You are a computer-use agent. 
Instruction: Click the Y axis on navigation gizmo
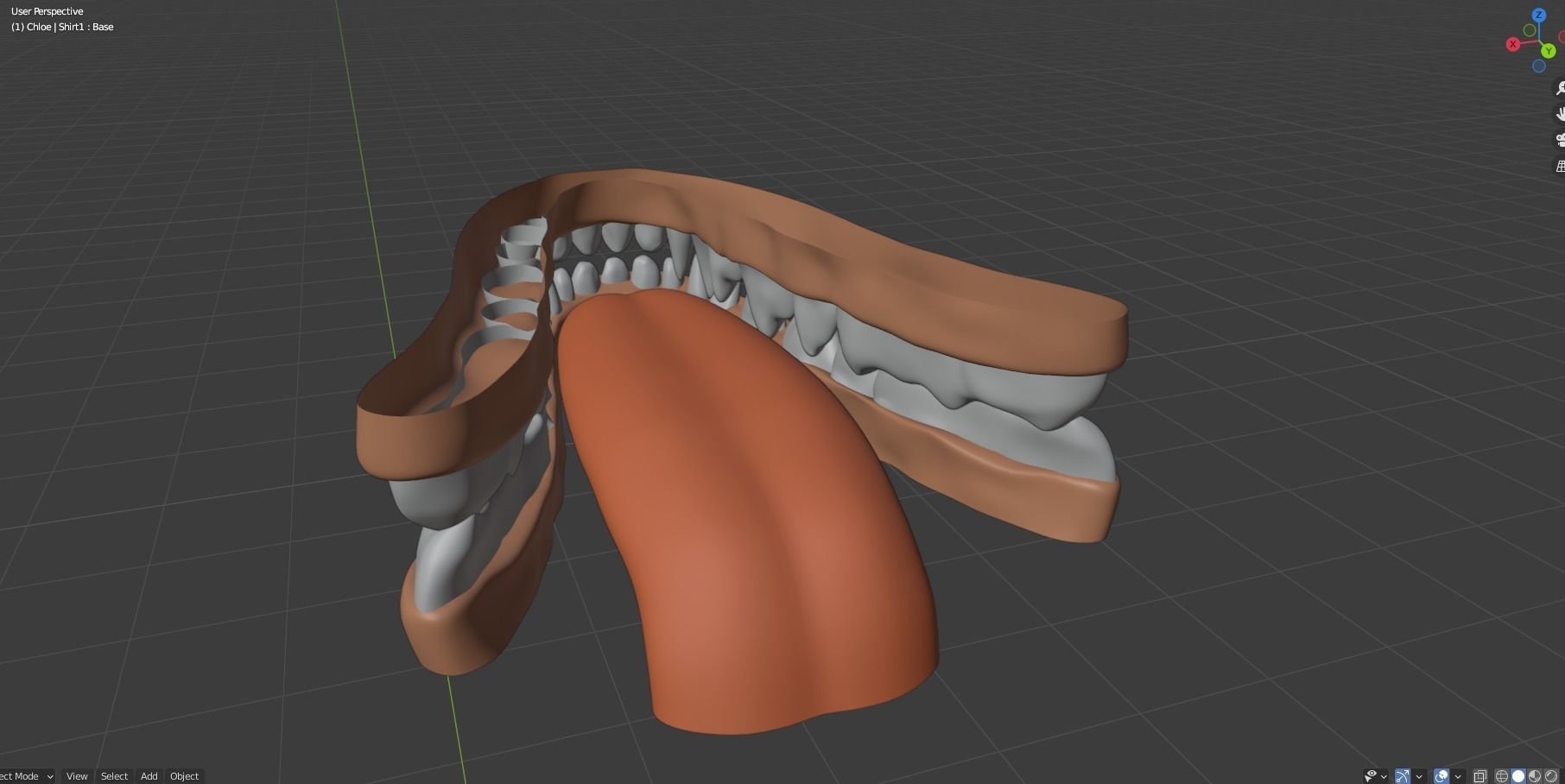pyautogui.click(x=1549, y=52)
